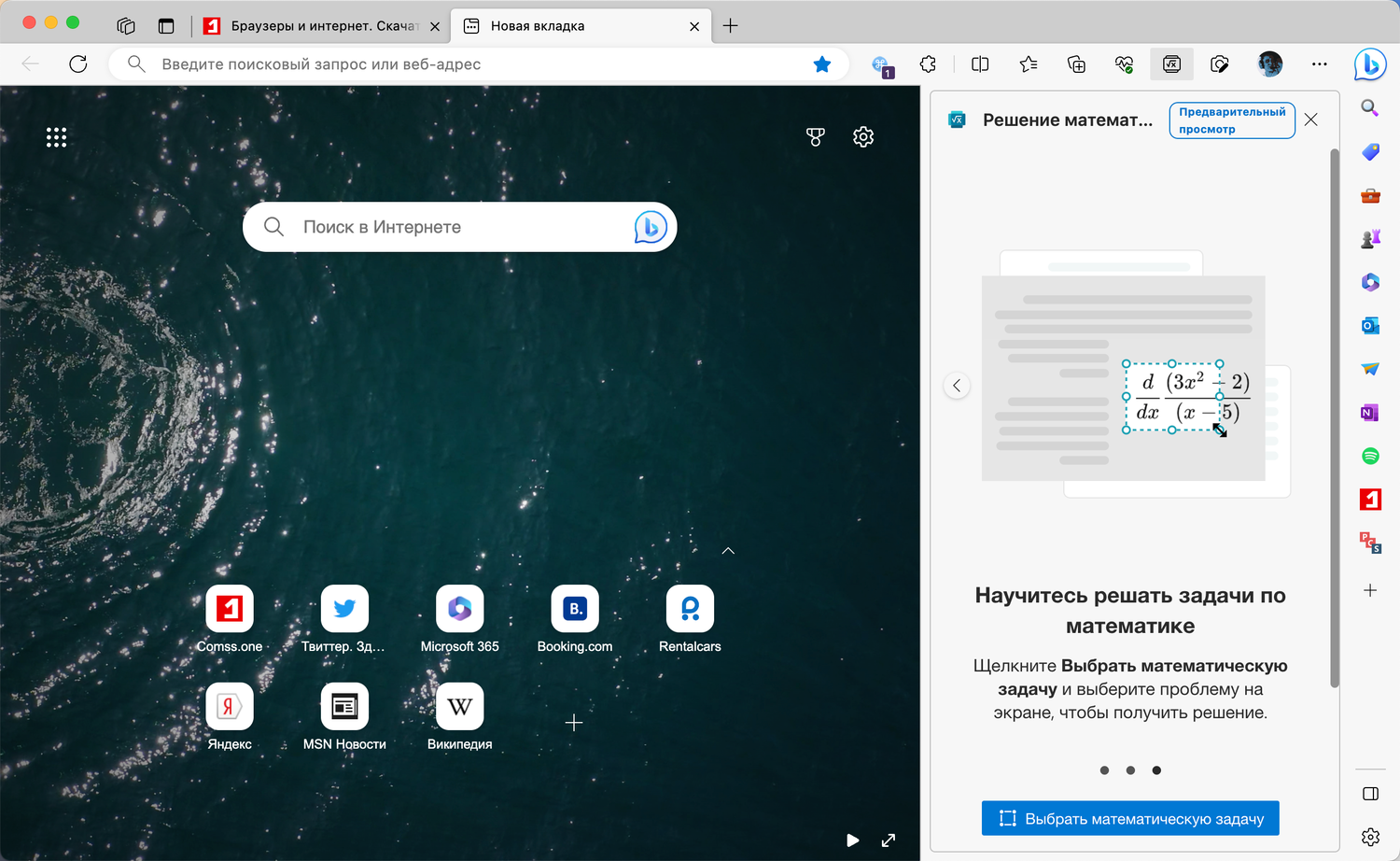The width and height of the screenshot is (1400, 861).
Task: Close the Math Solver panel
Action: point(1311,120)
